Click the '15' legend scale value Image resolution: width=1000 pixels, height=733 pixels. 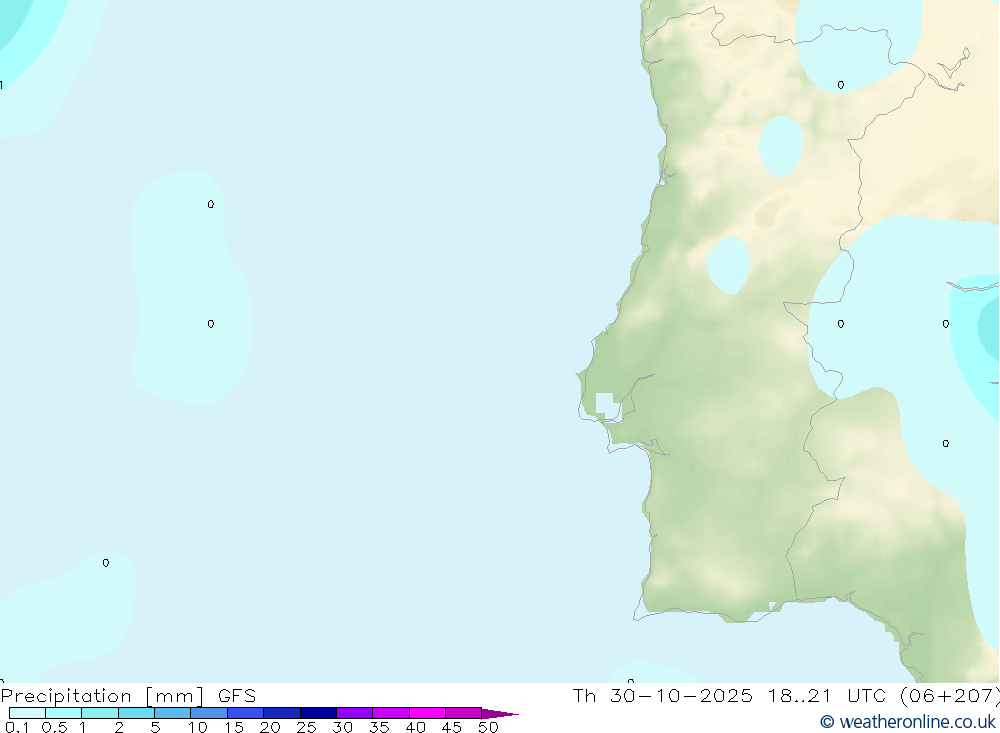[x=234, y=727]
